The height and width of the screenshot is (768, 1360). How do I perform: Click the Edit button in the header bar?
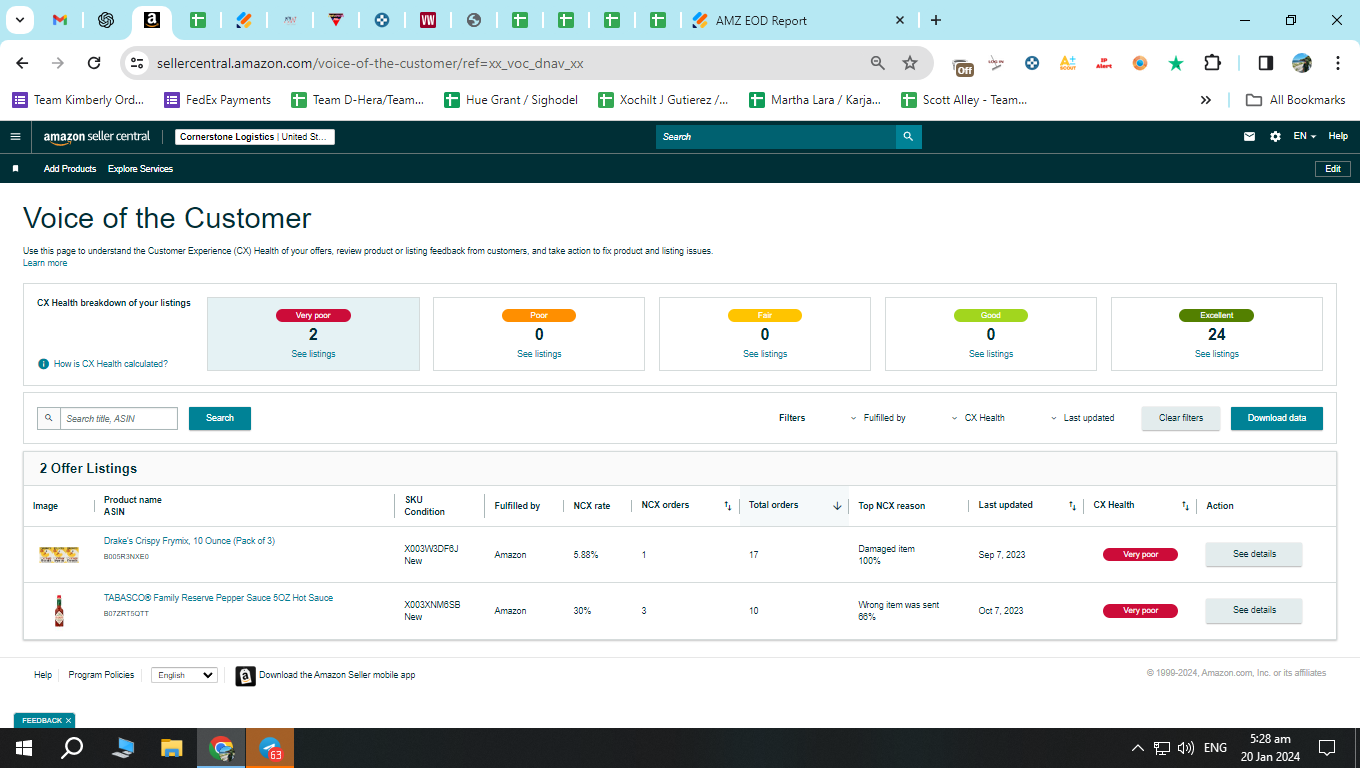point(1333,169)
